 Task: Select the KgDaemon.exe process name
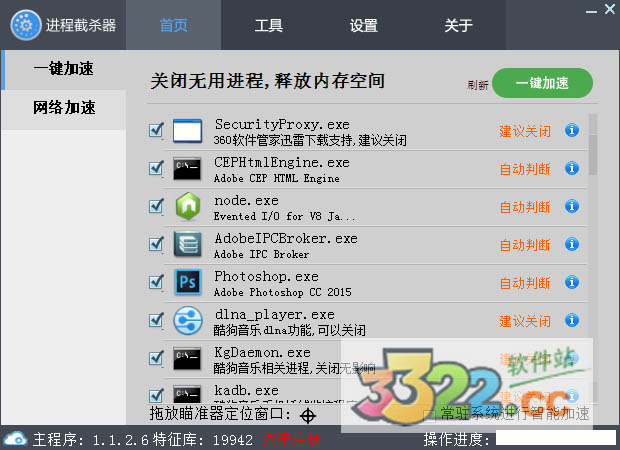pyautogui.click(x=263, y=352)
